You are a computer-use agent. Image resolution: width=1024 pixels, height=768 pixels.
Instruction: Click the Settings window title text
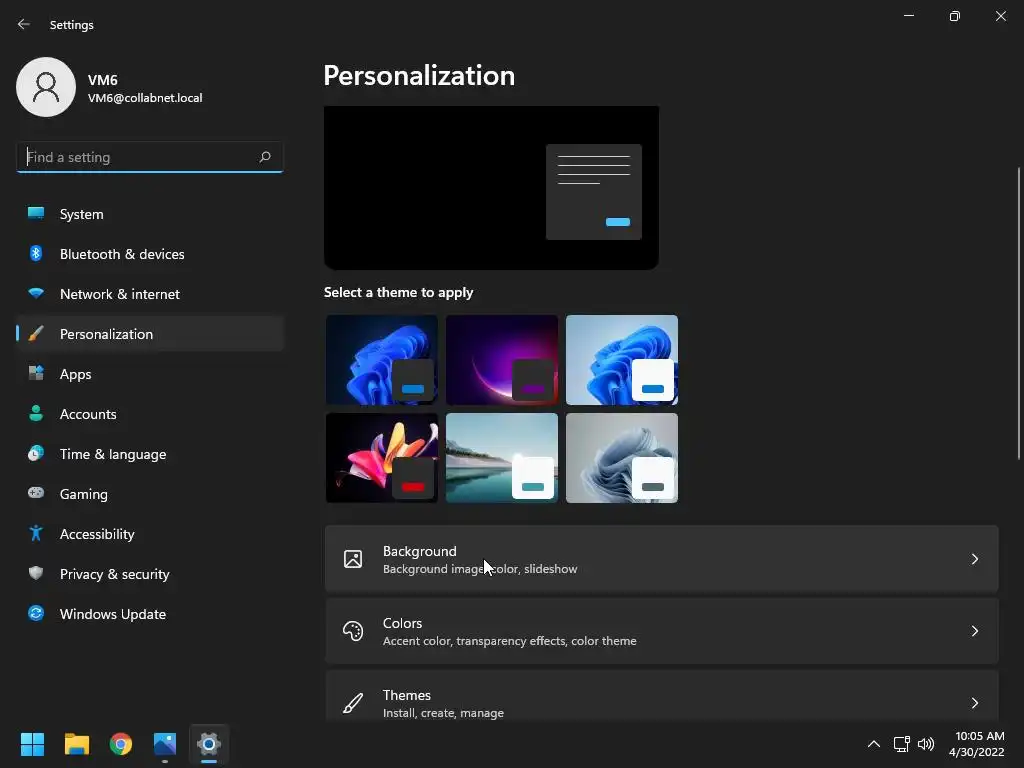pos(72,25)
